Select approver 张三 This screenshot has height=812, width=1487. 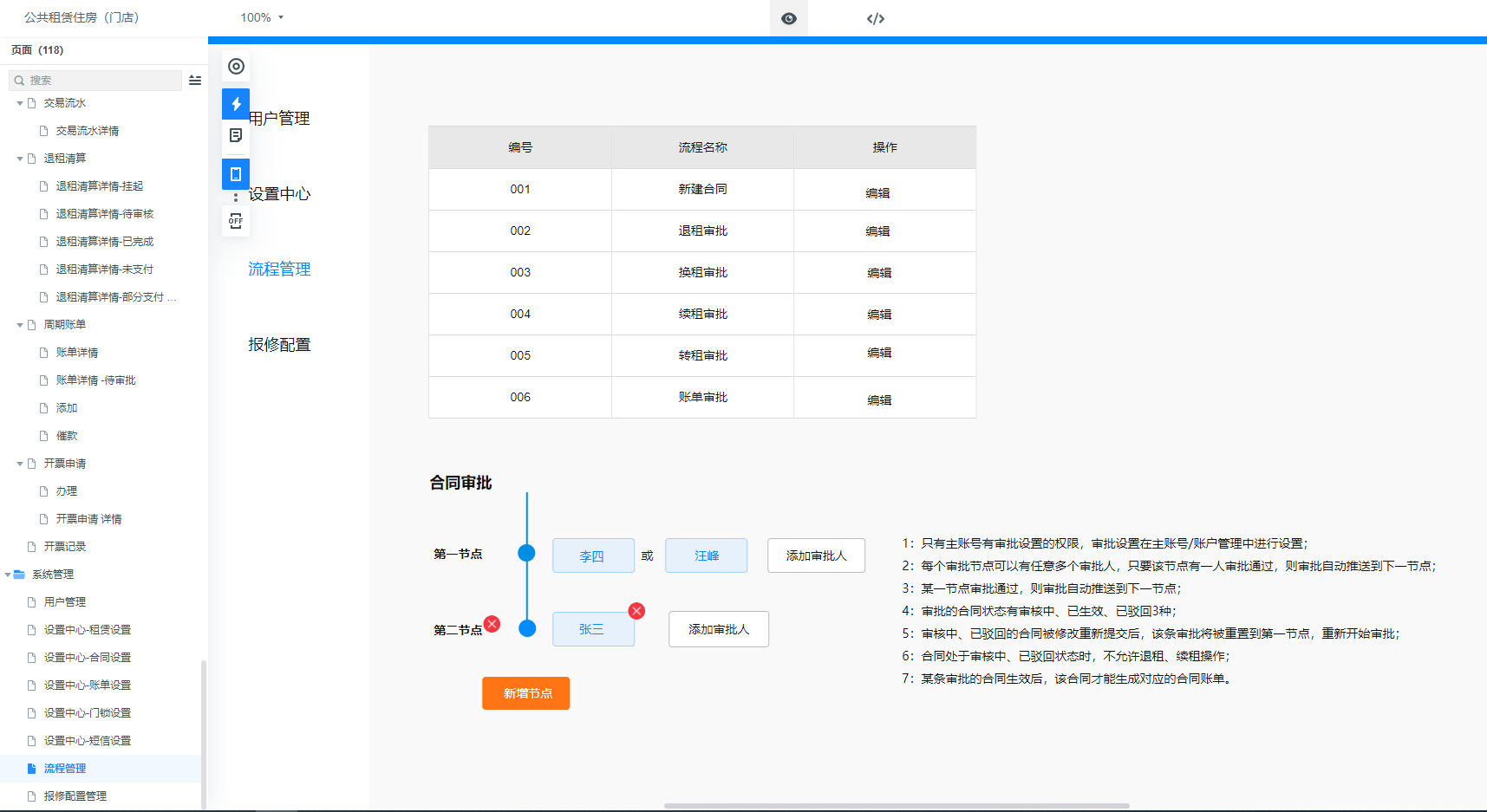click(x=593, y=629)
